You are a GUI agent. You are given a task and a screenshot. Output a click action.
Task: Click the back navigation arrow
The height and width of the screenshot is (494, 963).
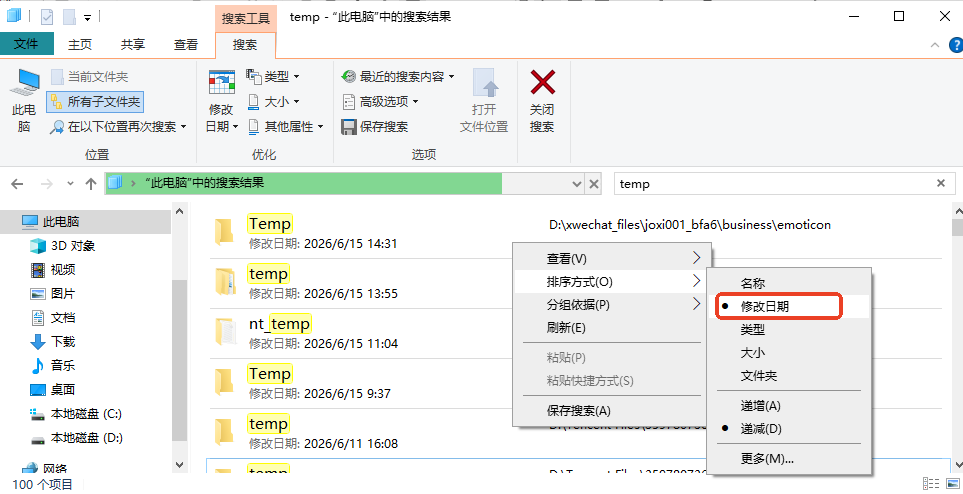click(17, 184)
